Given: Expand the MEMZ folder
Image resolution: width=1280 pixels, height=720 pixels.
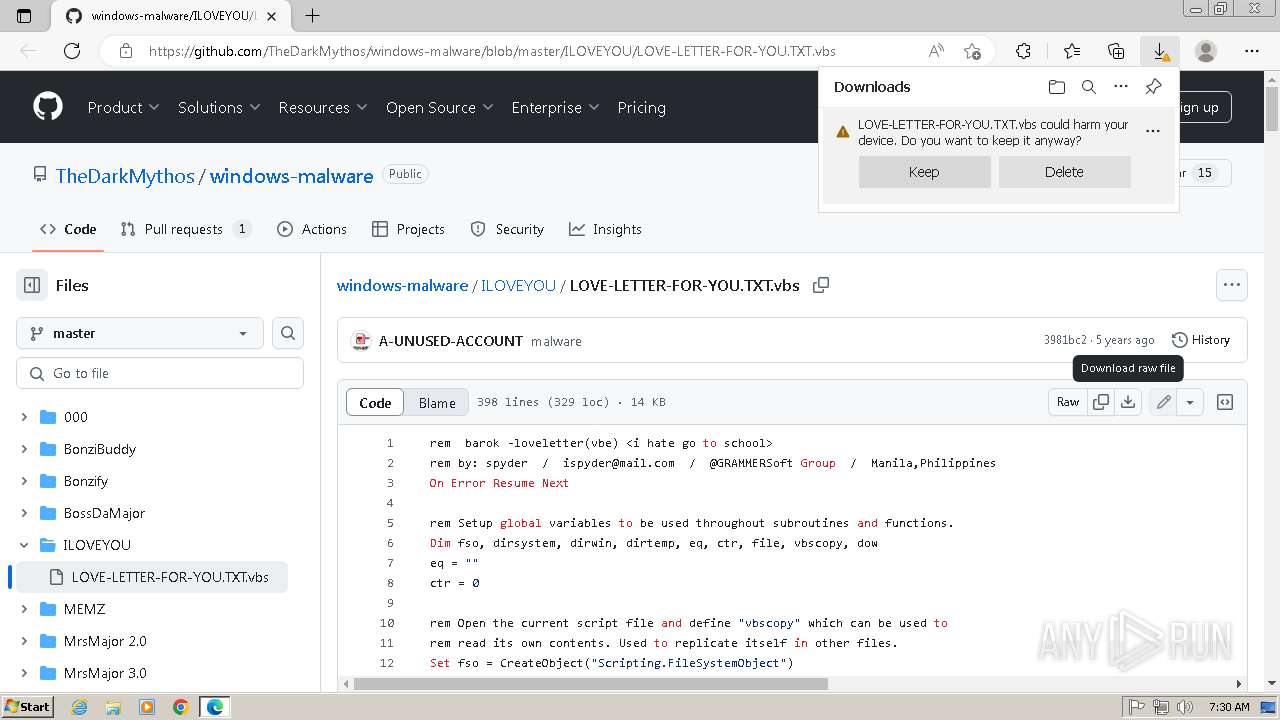Looking at the screenshot, I should 24,609.
